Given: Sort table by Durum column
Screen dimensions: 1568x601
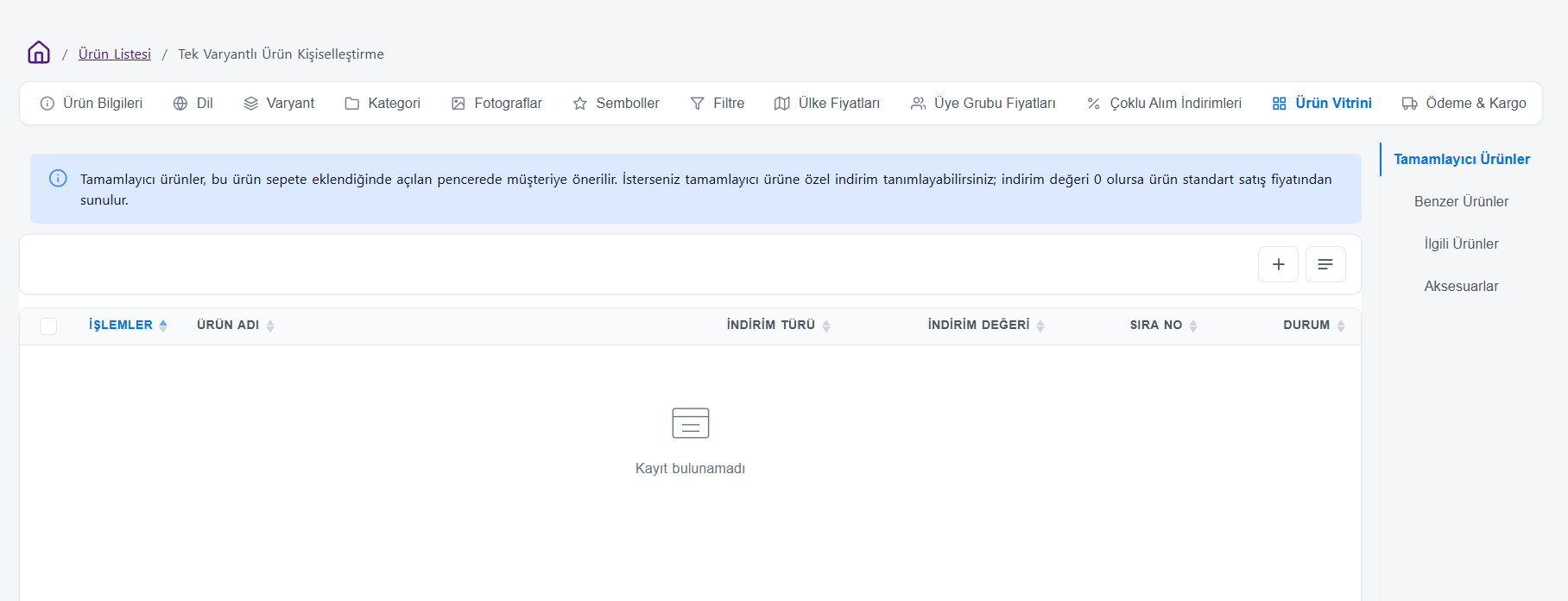Looking at the screenshot, I should click(1314, 326).
